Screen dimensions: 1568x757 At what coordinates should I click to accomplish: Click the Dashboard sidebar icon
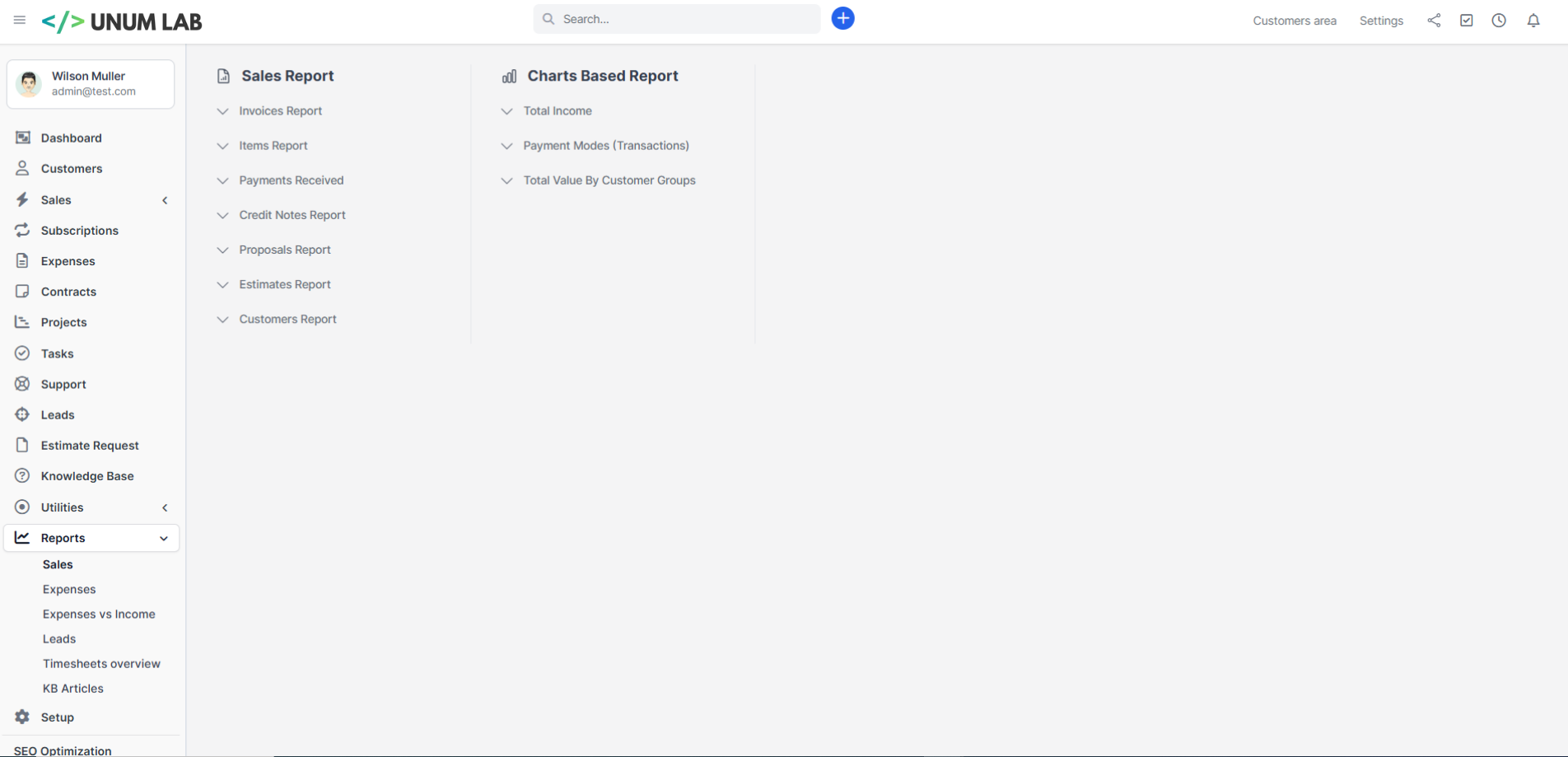[22, 138]
